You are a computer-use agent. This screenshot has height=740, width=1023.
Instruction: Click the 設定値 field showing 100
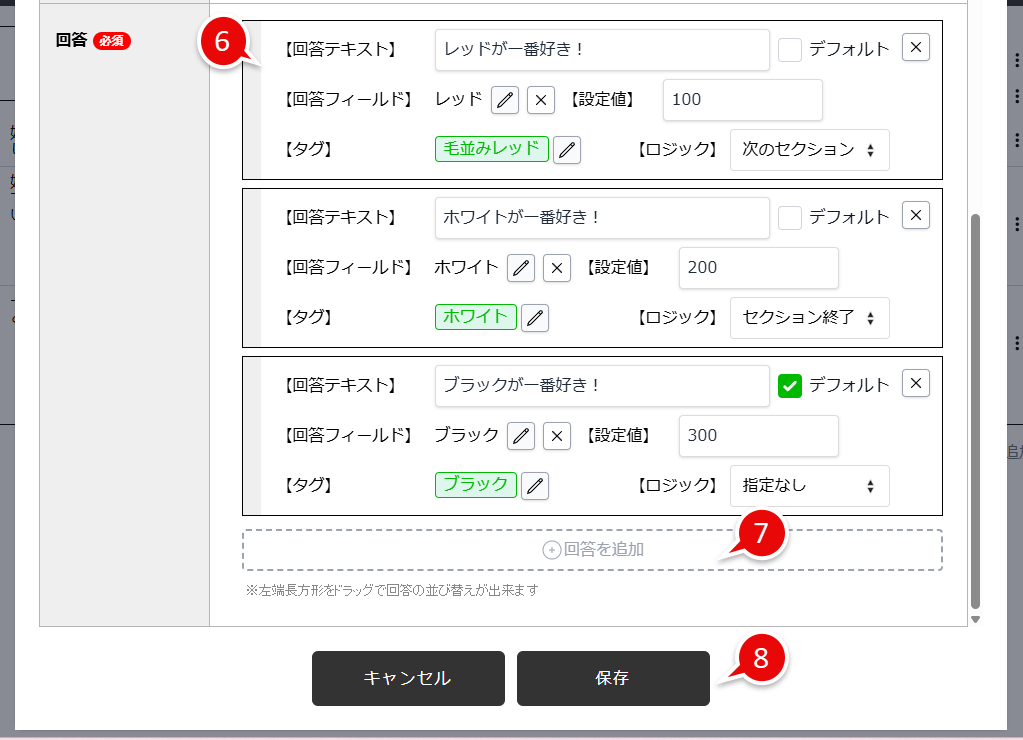[x=742, y=99]
